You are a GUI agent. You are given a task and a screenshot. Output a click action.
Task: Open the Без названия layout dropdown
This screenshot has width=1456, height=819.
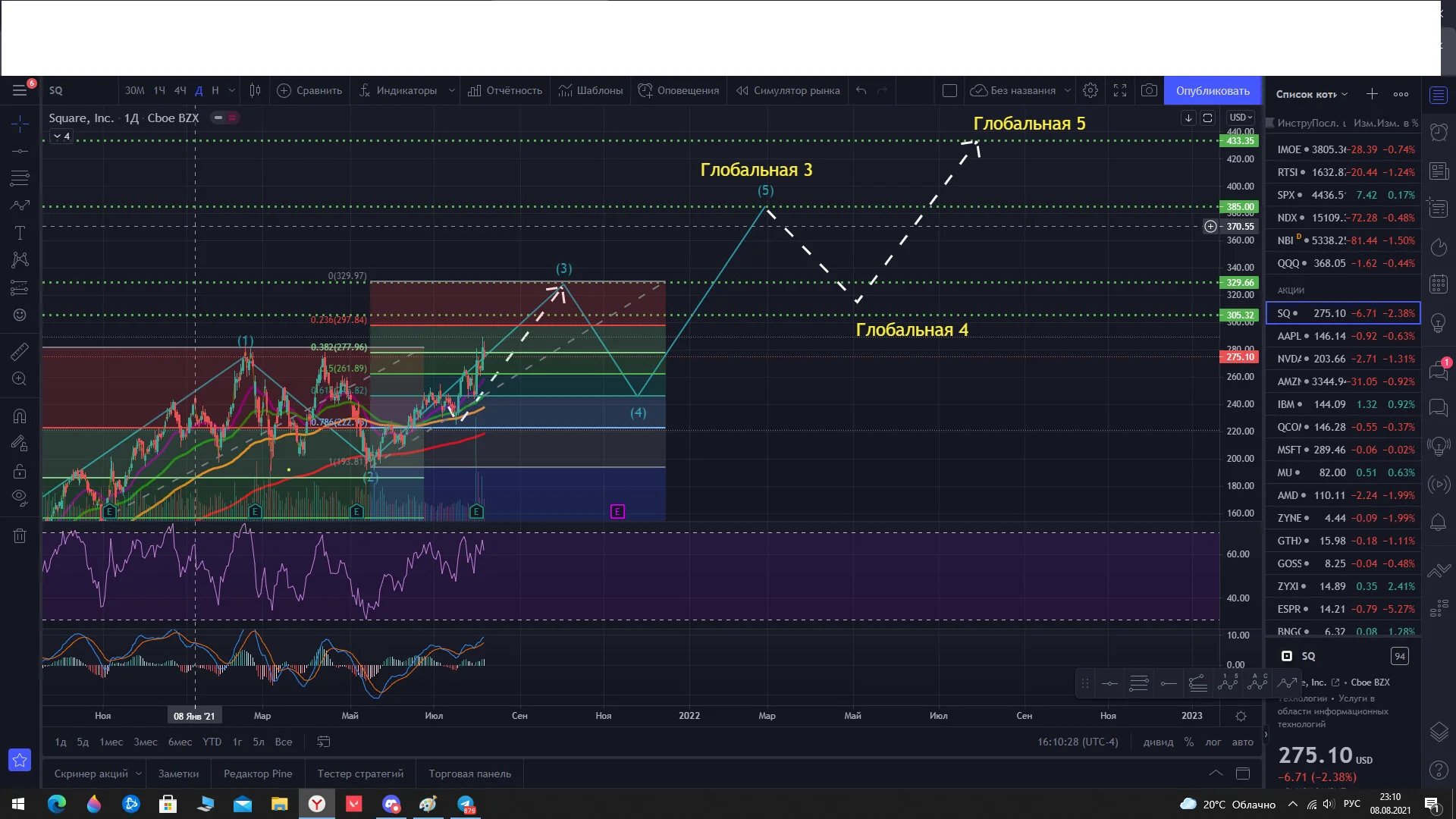pyautogui.click(x=1021, y=91)
